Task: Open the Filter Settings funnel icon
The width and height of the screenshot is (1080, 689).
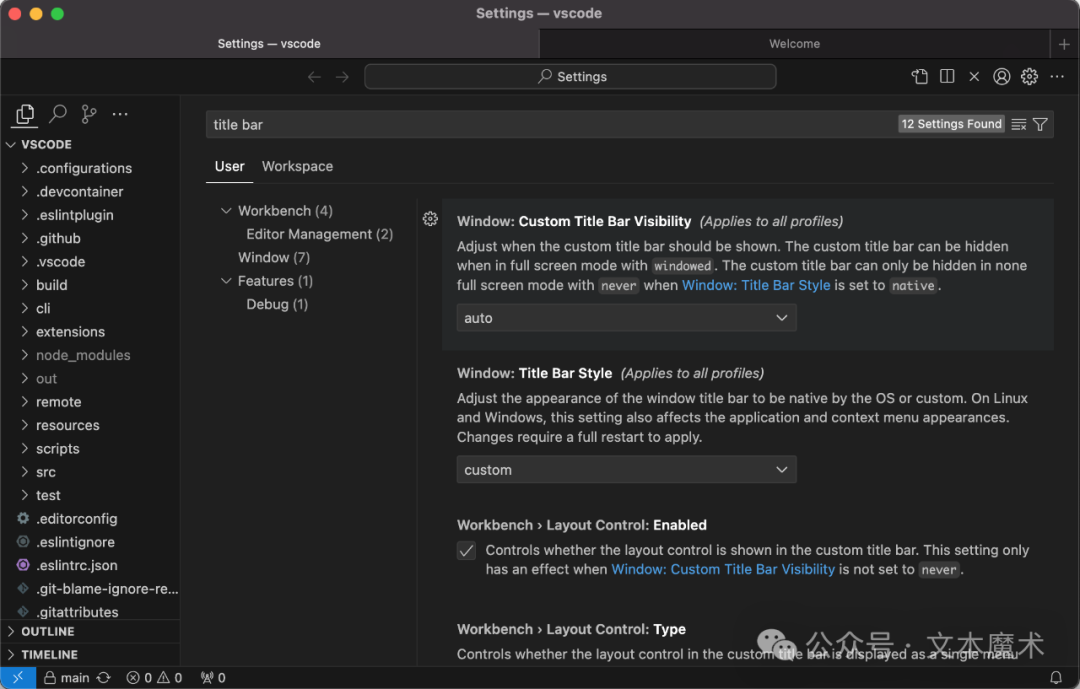Action: [x=1040, y=123]
